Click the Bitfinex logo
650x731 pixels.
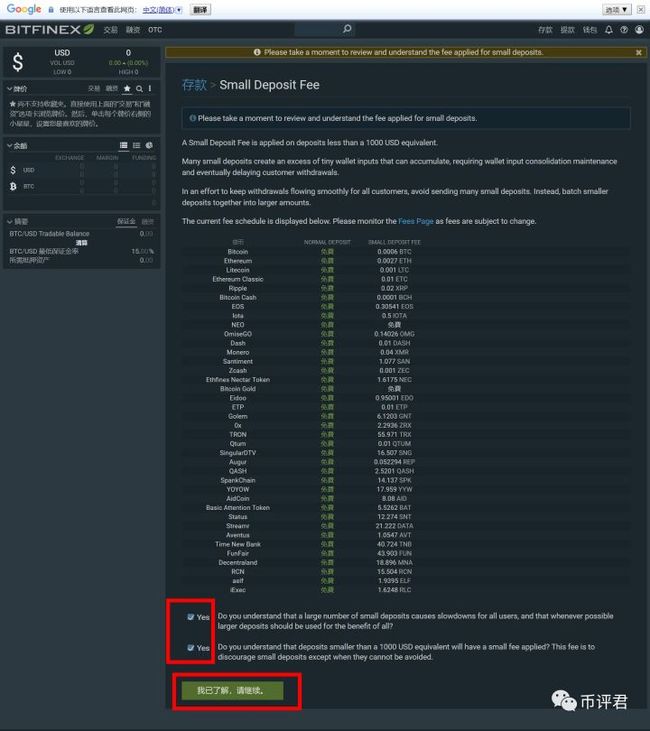[49, 29]
